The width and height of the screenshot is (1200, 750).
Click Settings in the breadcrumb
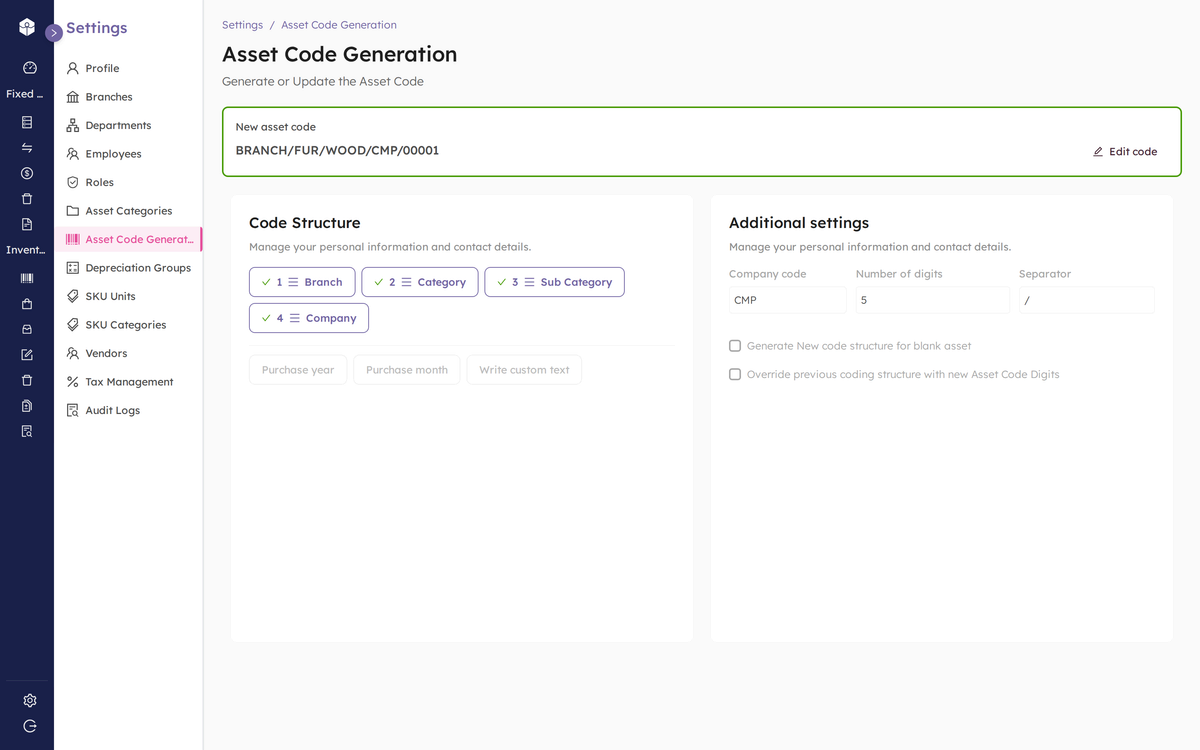pyautogui.click(x=242, y=25)
